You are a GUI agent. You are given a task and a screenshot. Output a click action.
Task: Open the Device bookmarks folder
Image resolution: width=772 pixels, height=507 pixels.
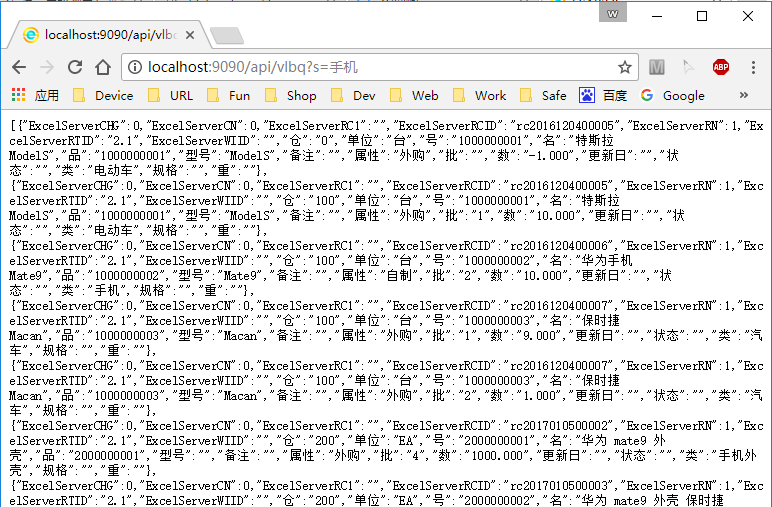pos(103,95)
